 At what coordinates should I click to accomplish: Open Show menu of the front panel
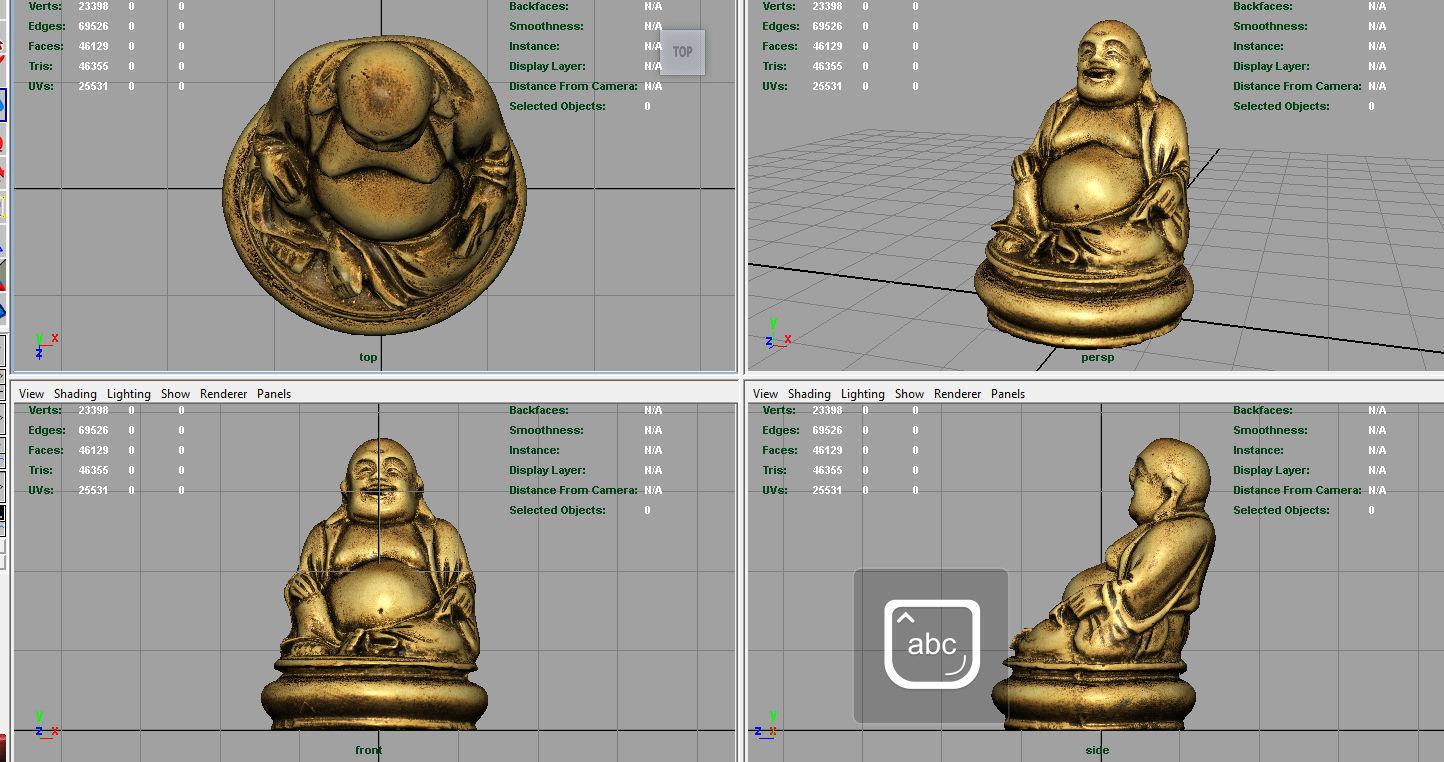click(175, 394)
